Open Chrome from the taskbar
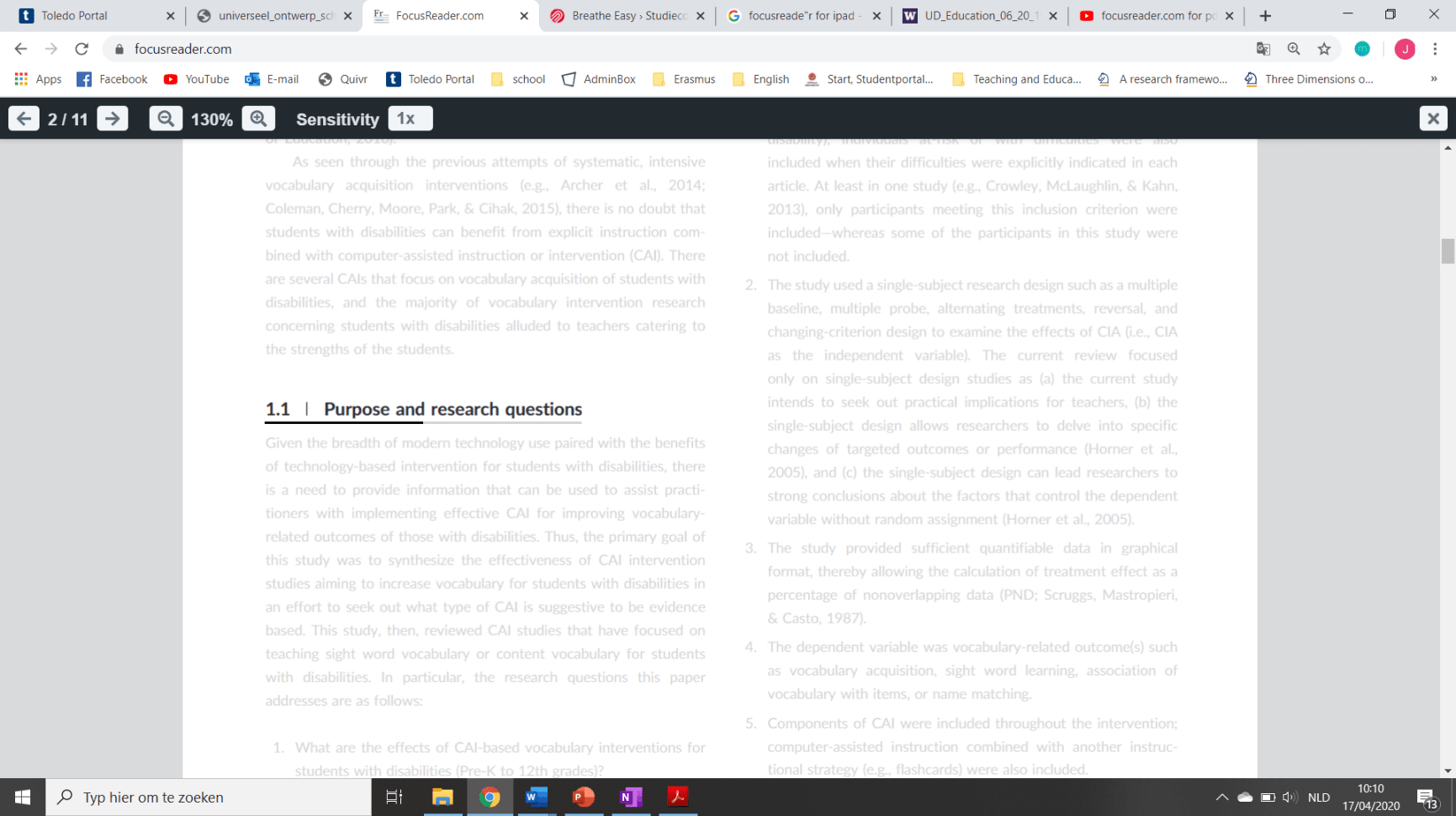The height and width of the screenshot is (816, 1456). coord(490,797)
